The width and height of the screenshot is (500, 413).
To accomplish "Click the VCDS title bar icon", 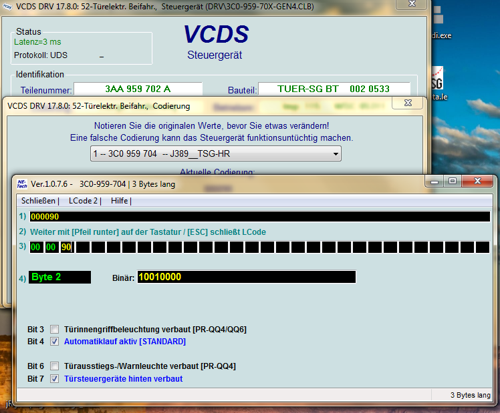I will 7,6.
